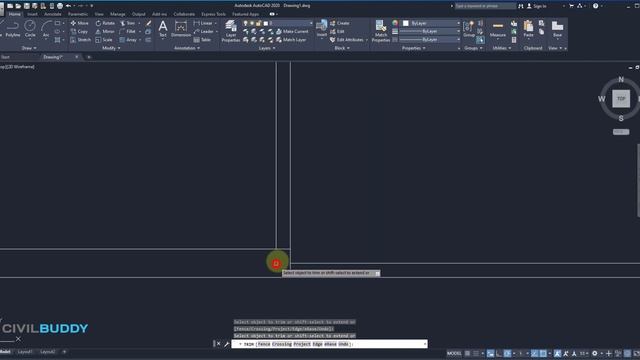
Task: Activate the Fillet tool
Action: 128,31
